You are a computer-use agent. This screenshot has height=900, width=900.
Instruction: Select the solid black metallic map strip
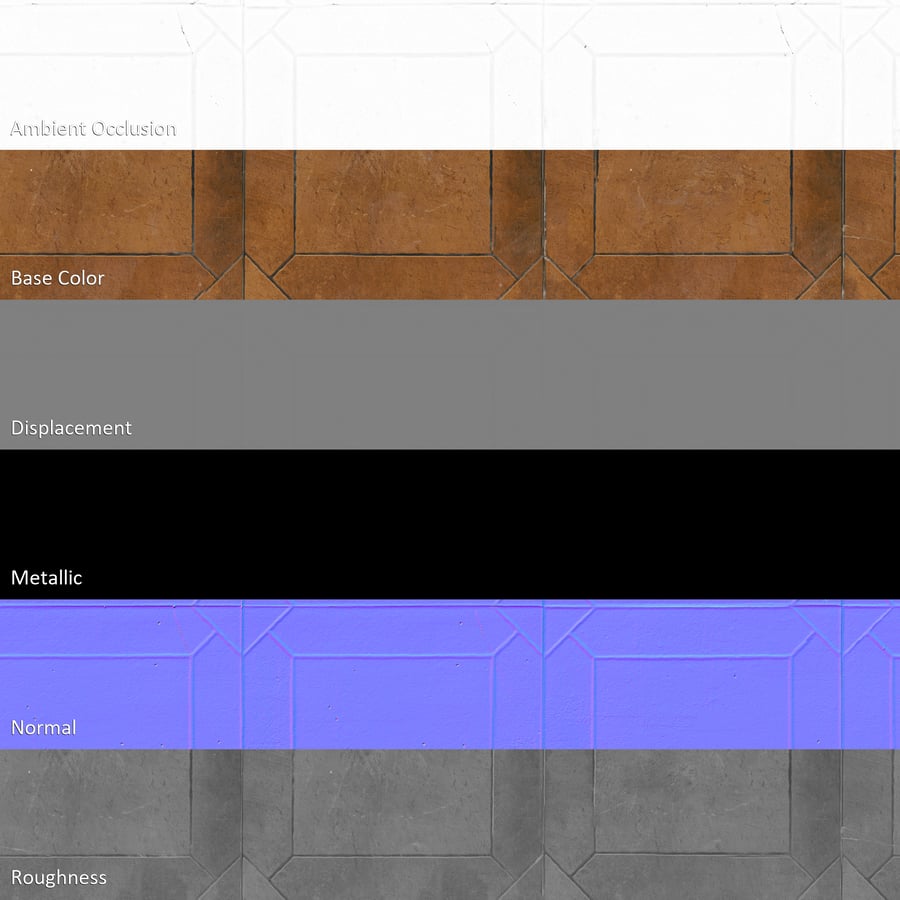click(x=450, y=525)
